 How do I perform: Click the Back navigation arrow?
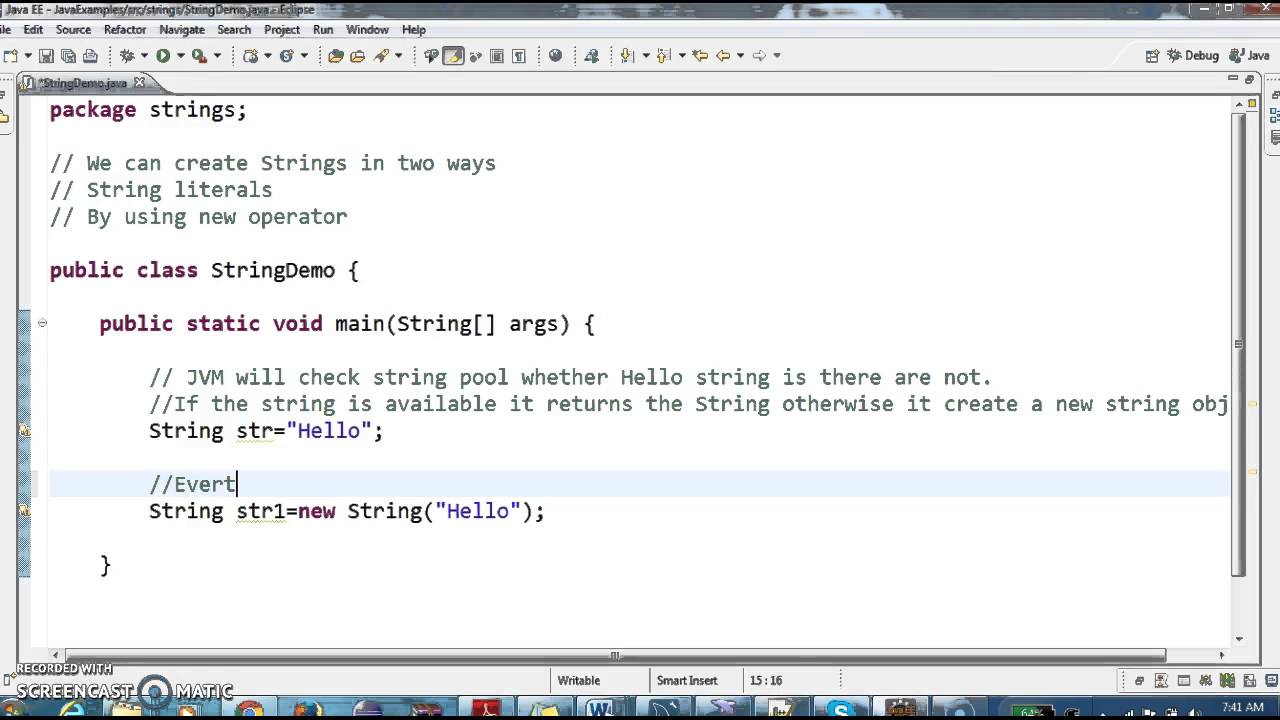(723, 56)
